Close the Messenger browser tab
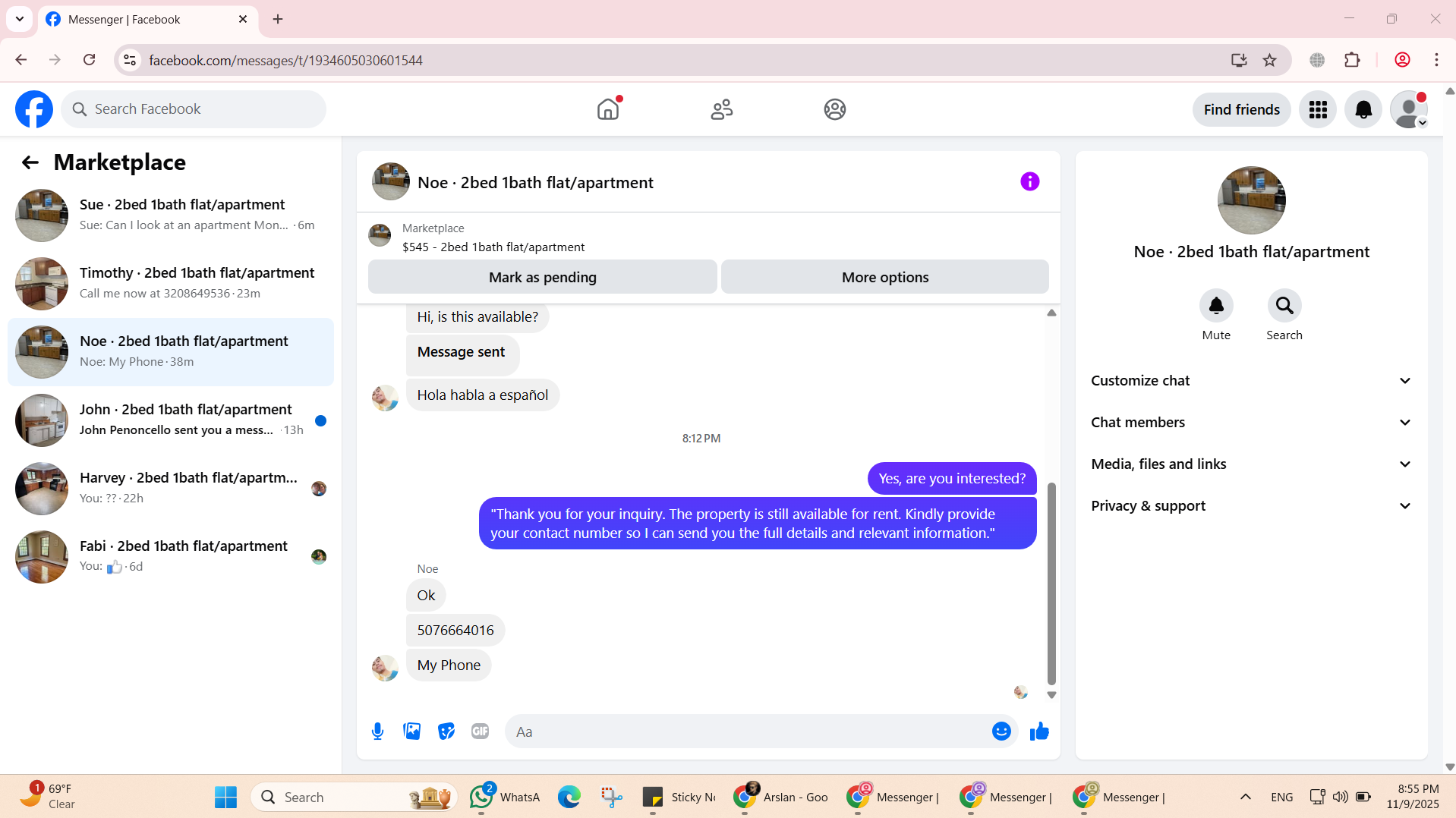1456x818 pixels. point(243,19)
